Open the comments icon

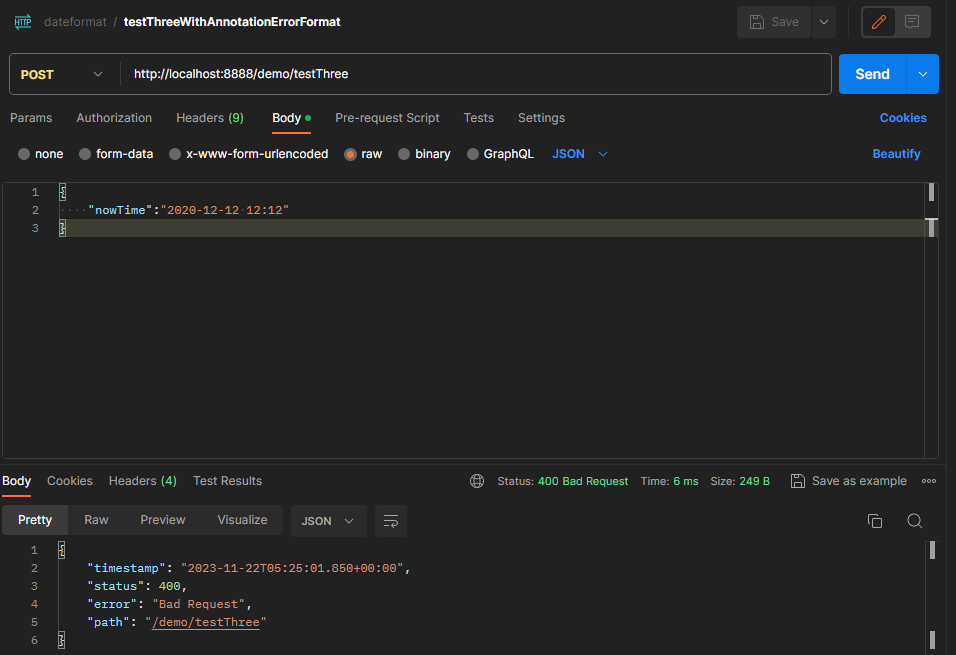[x=912, y=22]
